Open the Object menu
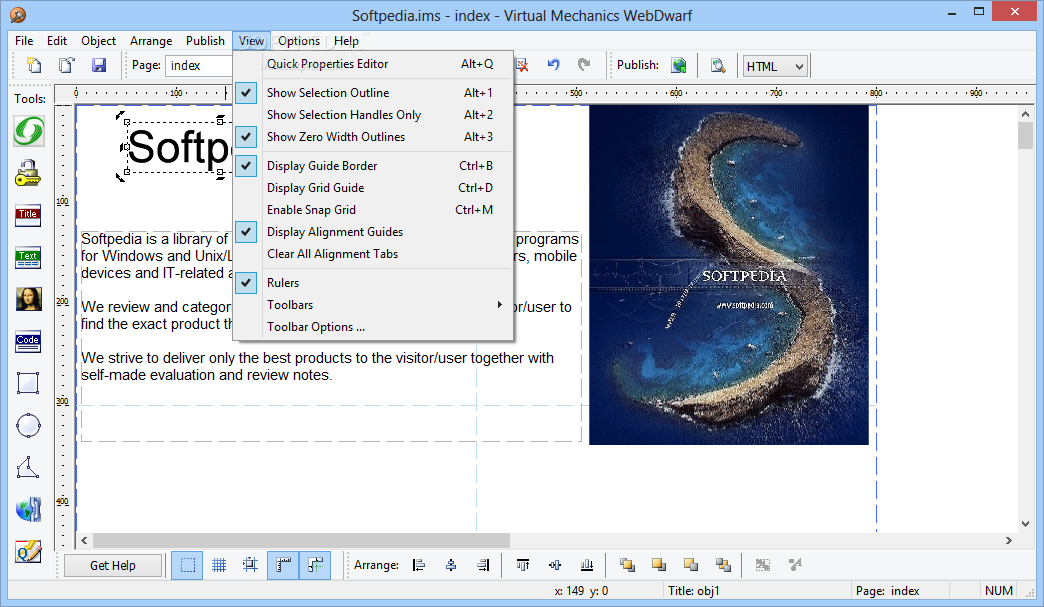1044x607 pixels. click(99, 41)
